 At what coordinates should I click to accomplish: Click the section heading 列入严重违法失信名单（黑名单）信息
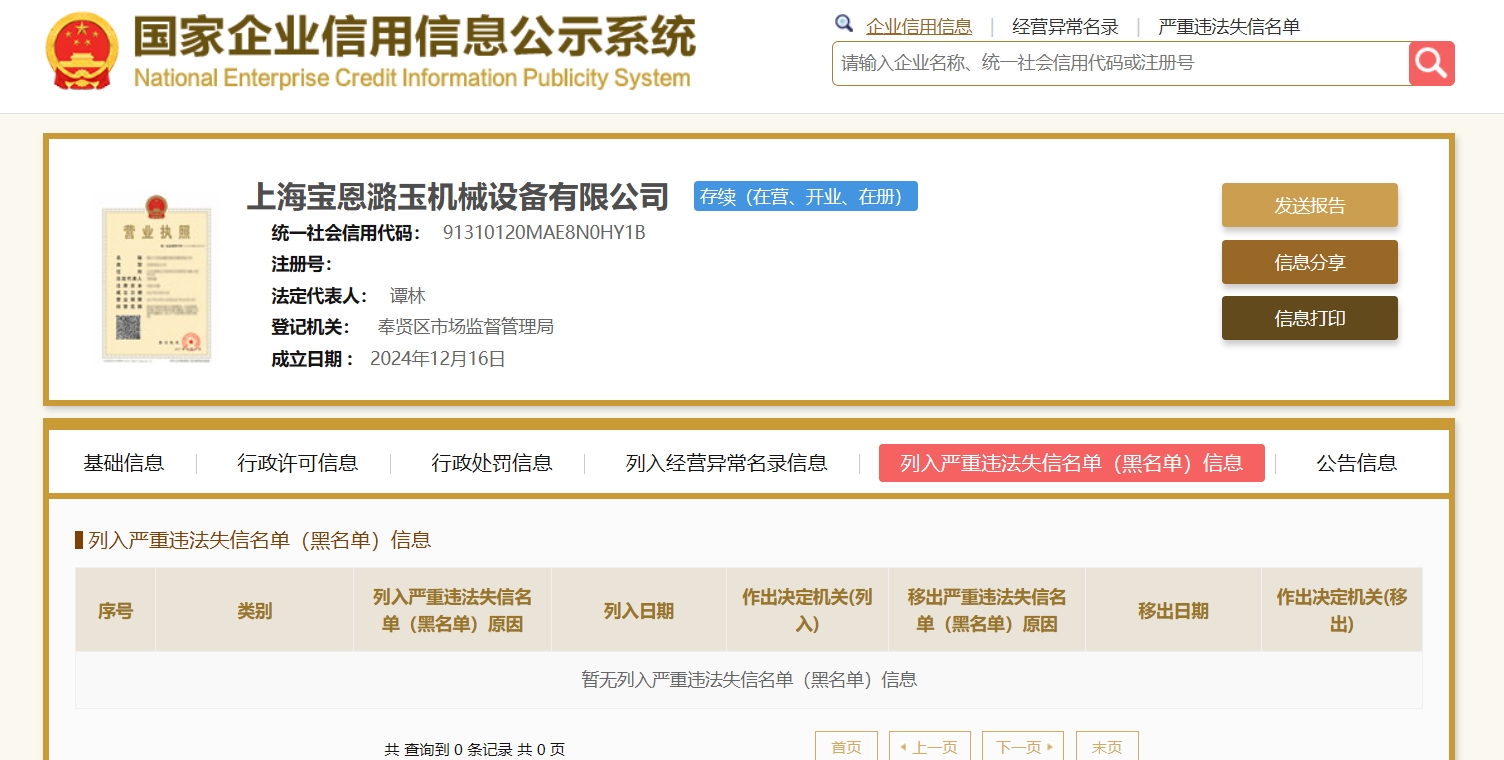pyautogui.click(x=259, y=540)
